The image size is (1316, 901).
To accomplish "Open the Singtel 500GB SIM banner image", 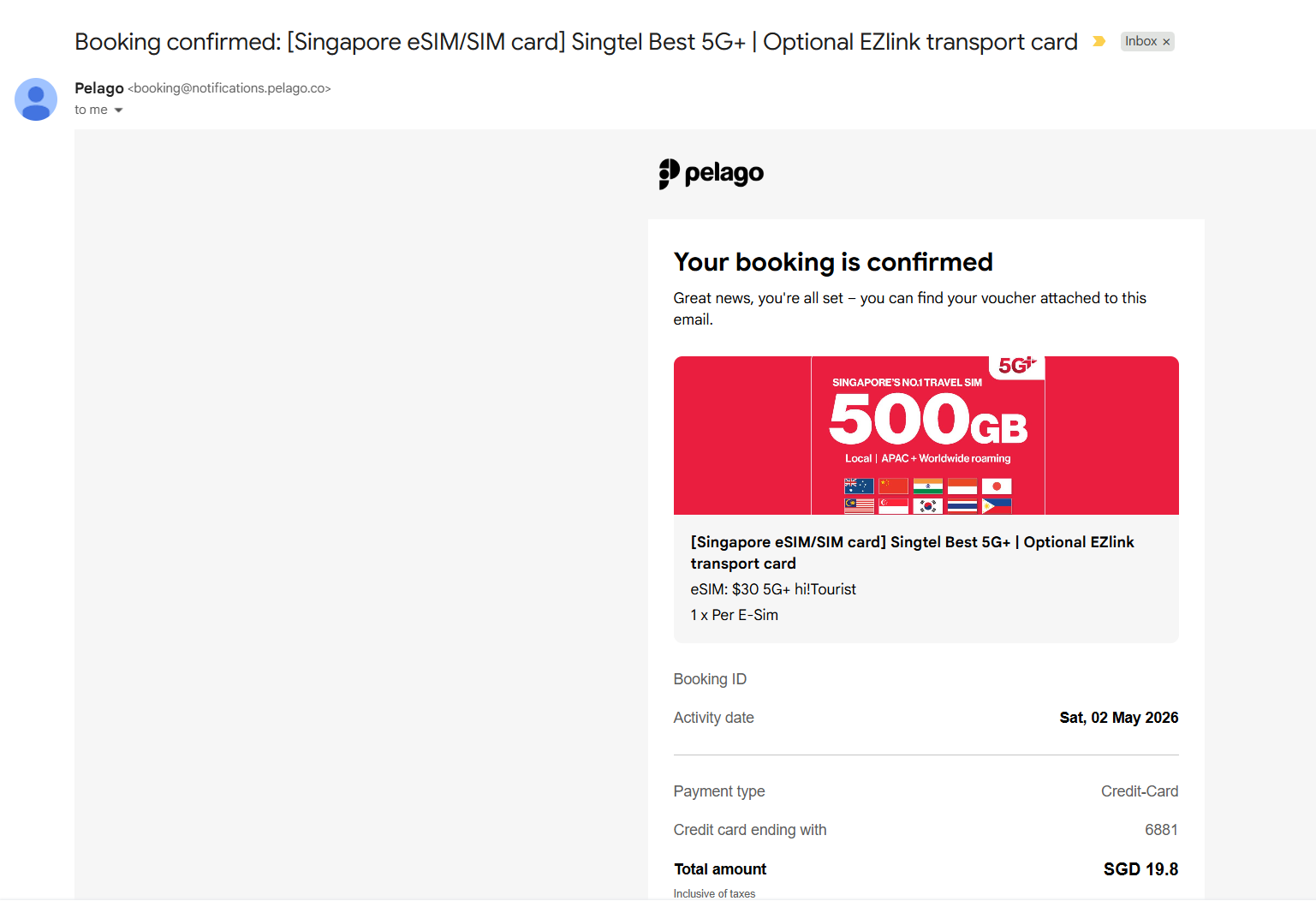I will pos(926,435).
